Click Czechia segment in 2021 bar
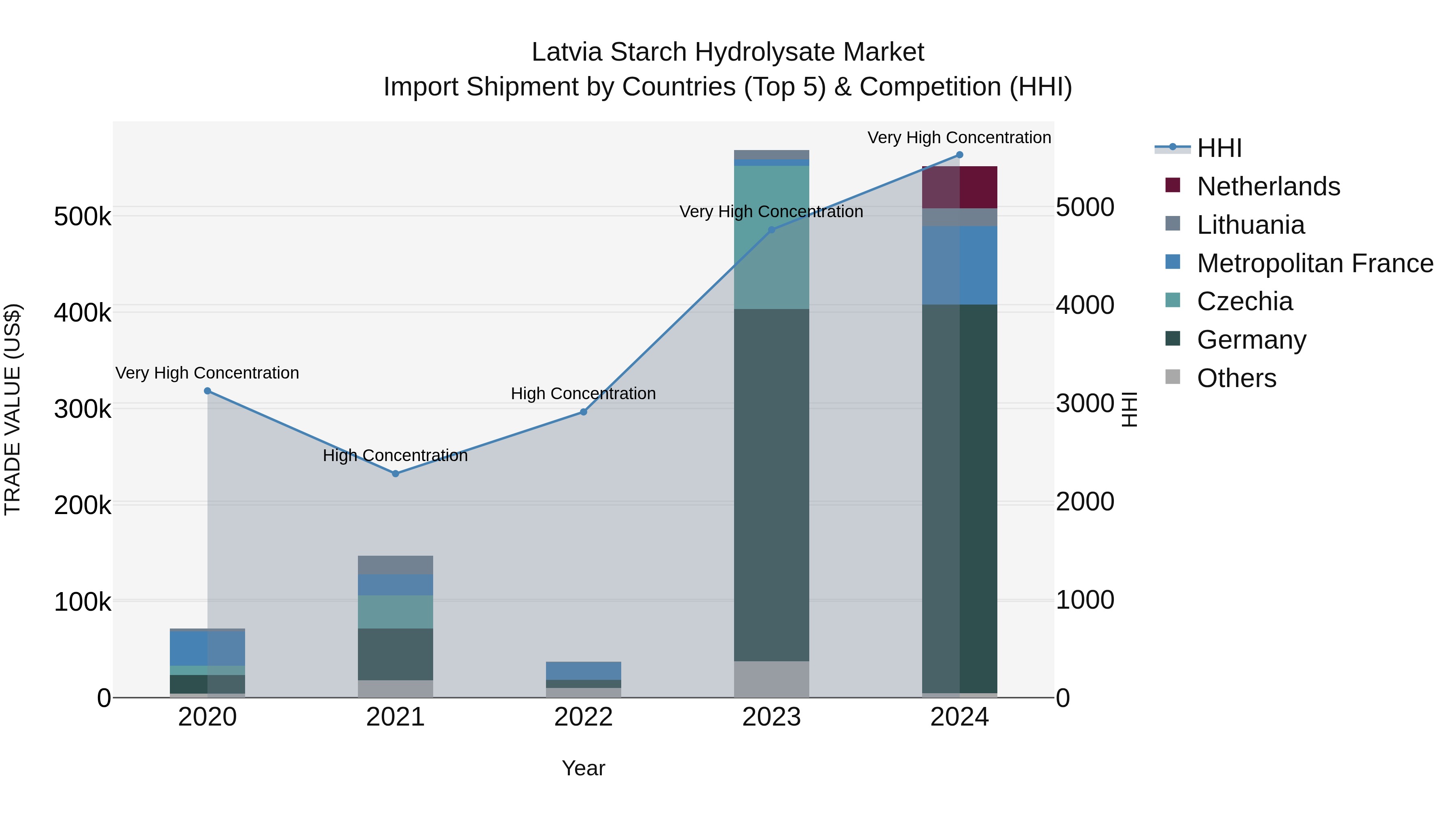Screen dimensions: 1456x819 396,612
